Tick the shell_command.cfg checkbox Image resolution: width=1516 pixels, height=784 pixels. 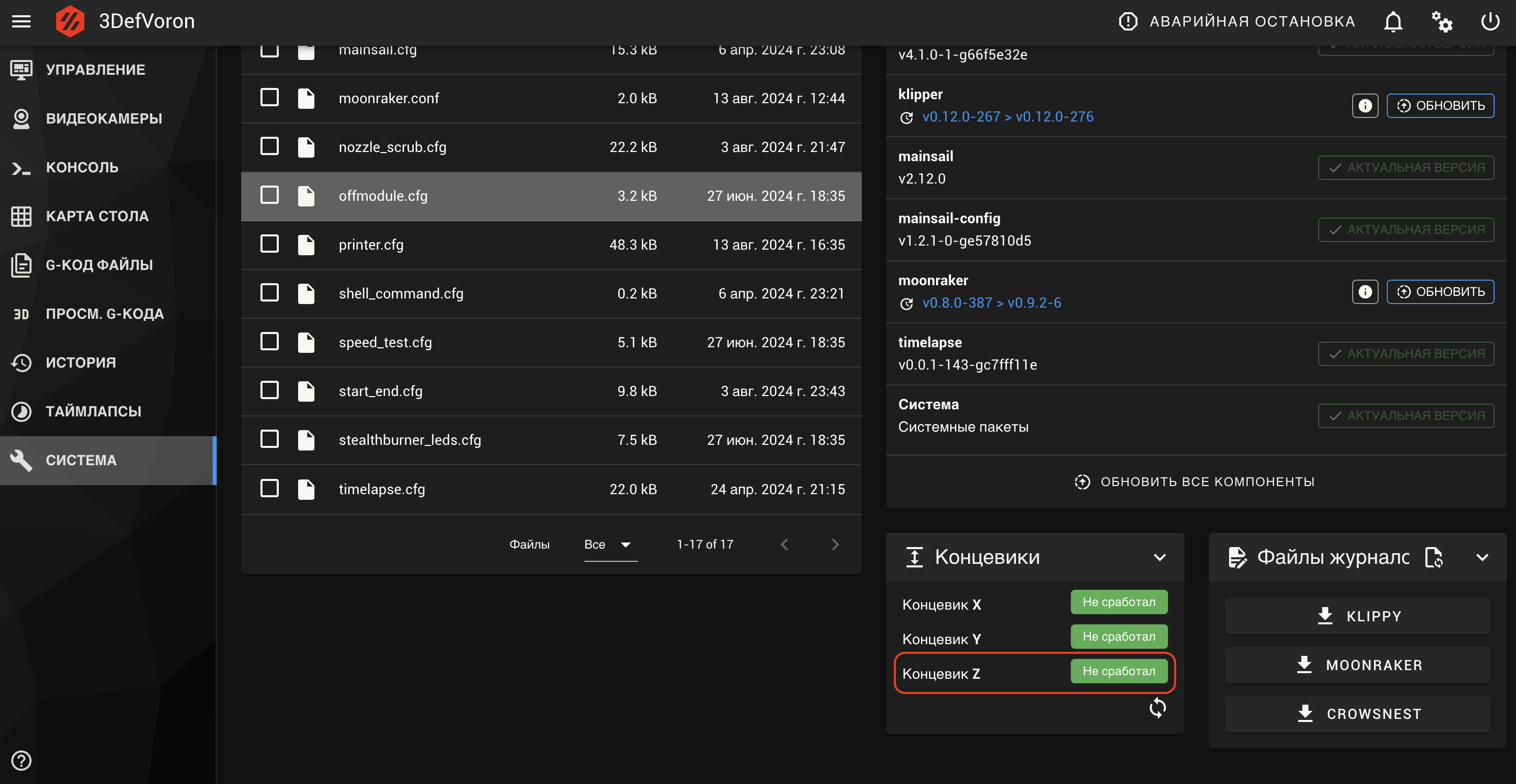(270, 293)
